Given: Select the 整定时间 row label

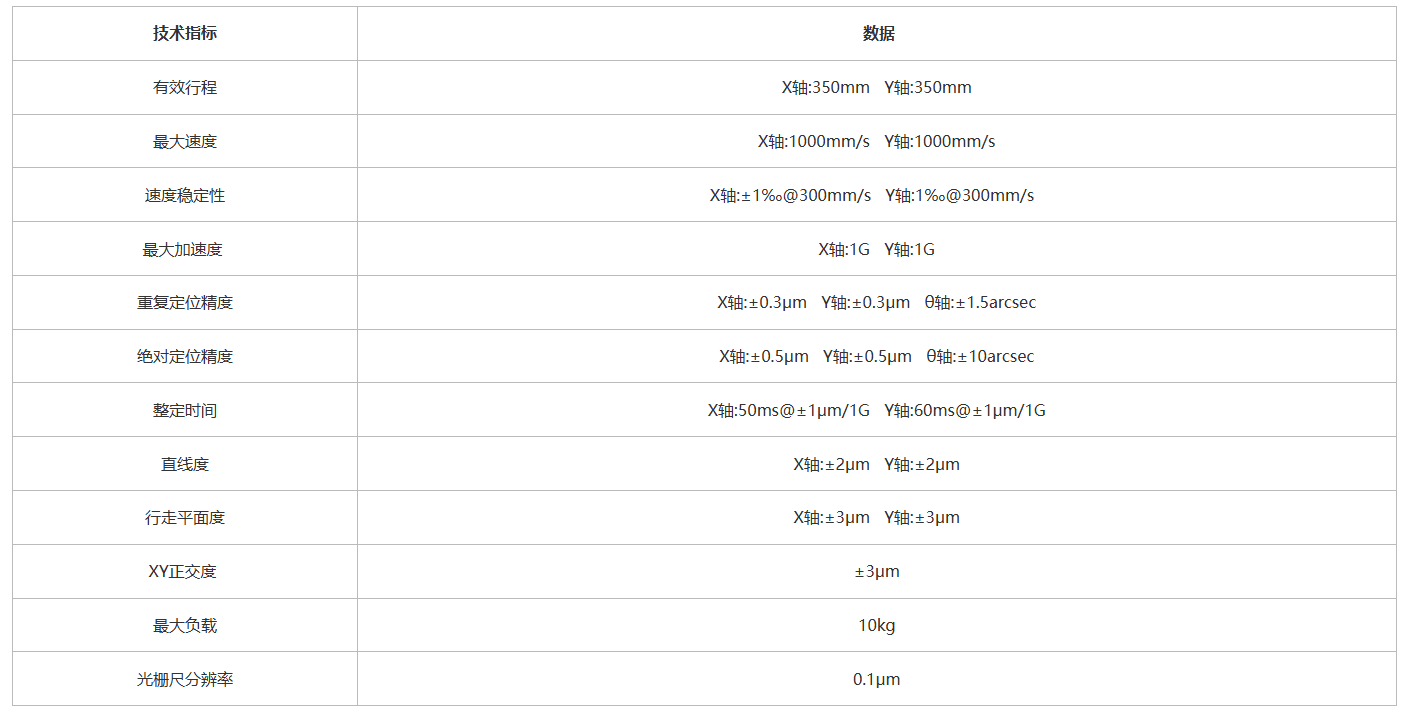Looking at the screenshot, I should coord(185,411).
